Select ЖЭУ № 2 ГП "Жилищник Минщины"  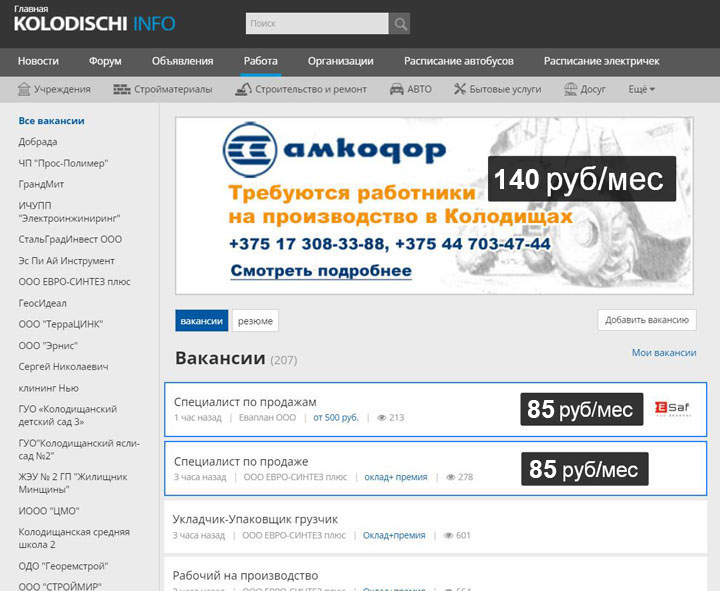(73, 483)
